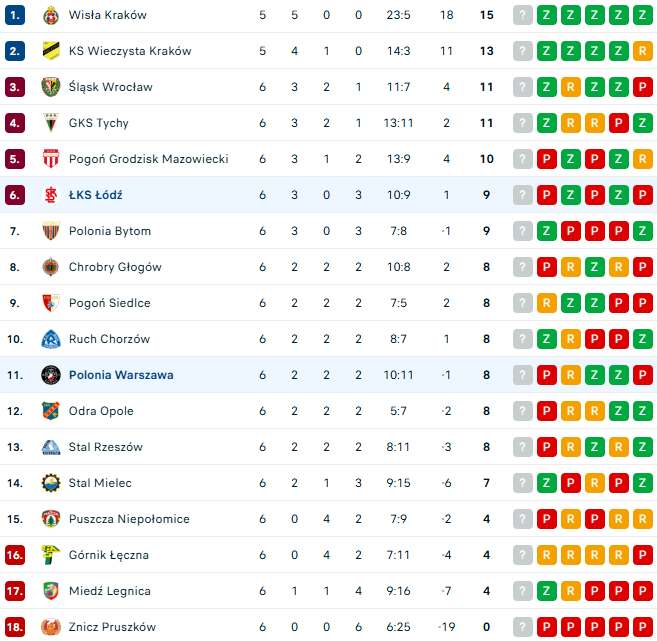
Task: Open the GKS Tychy team link
Action: (x=98, y=123)
